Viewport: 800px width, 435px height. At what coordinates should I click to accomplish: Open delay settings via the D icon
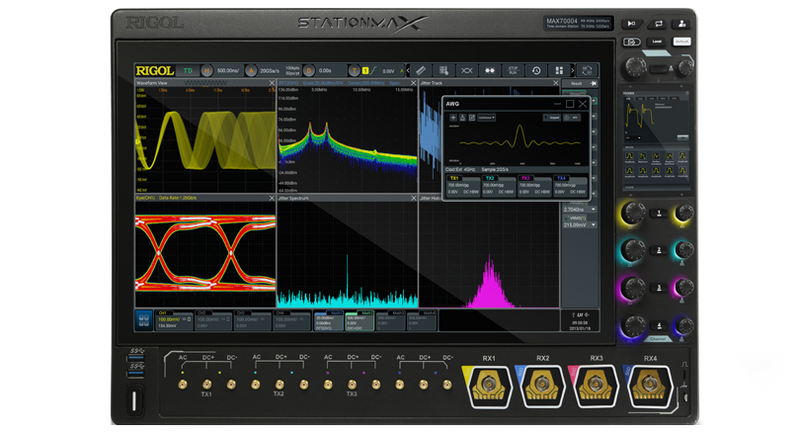(309, 70)
